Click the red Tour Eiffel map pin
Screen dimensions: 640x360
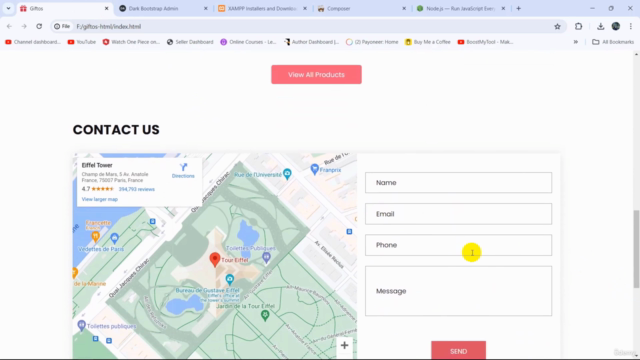point(215,260)
